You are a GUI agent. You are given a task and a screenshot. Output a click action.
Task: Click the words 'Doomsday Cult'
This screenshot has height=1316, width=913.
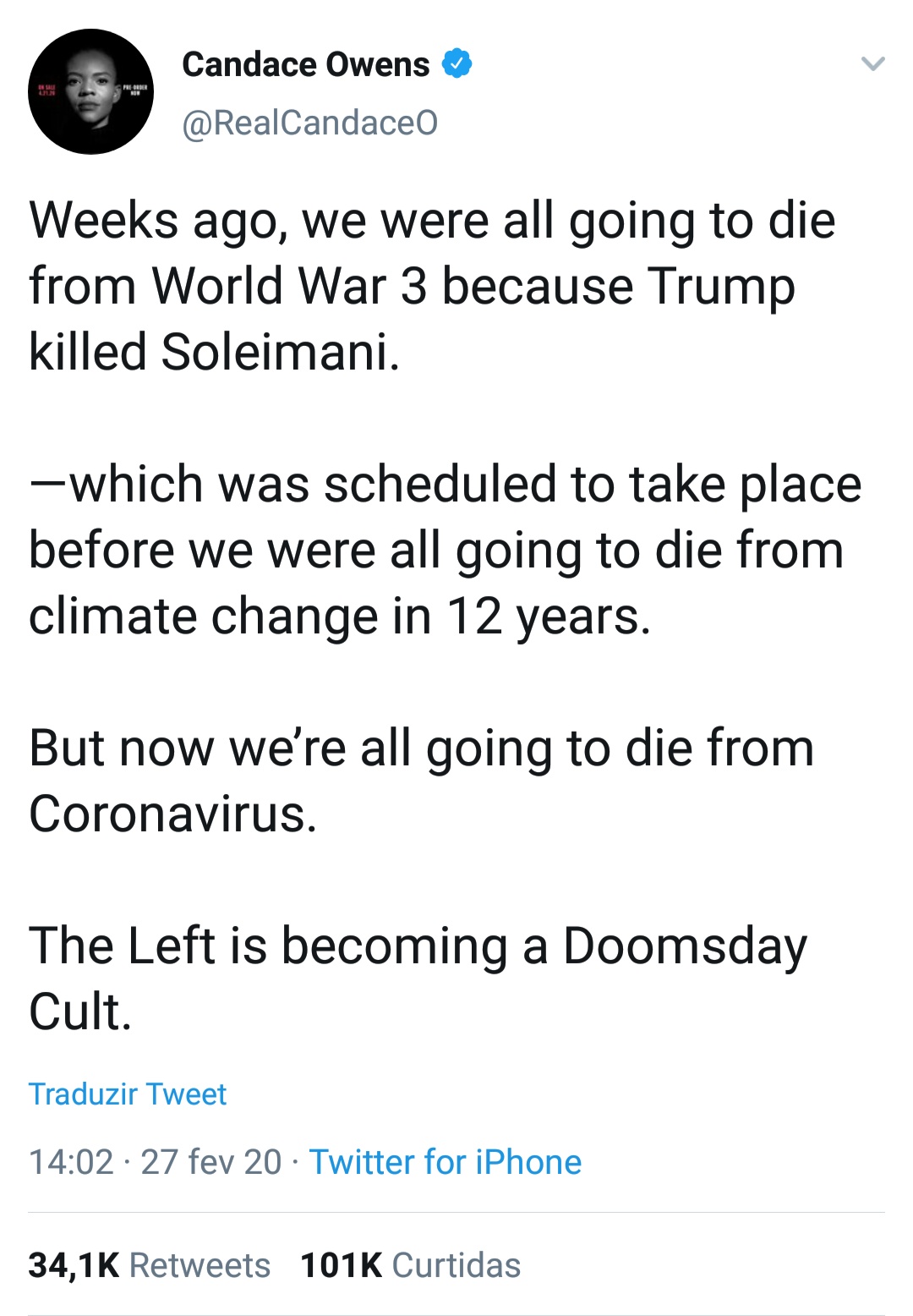(683, 946)
